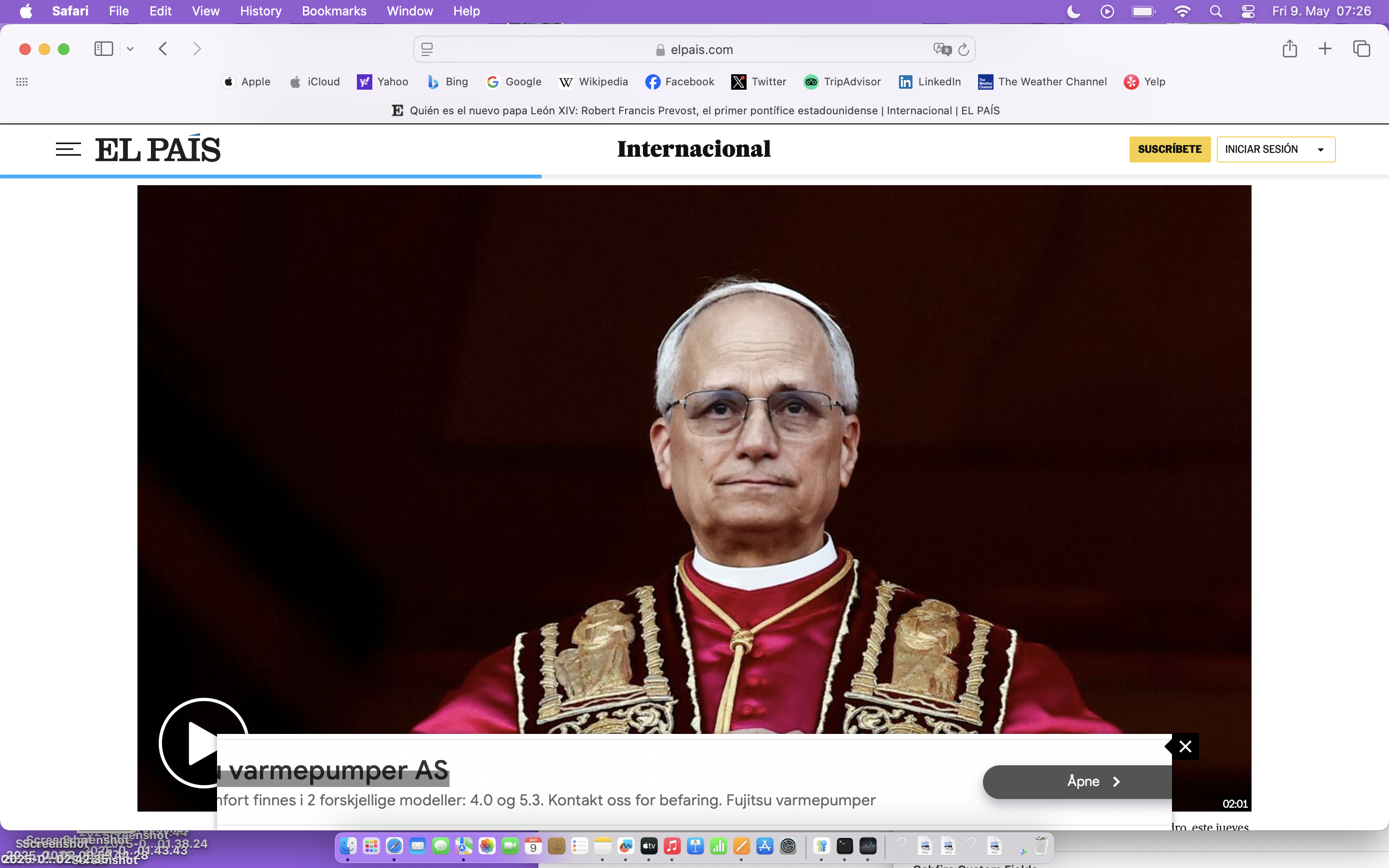Go forward to the next page
This screenshot has width=1389, height=868.
tap(197, 49)
